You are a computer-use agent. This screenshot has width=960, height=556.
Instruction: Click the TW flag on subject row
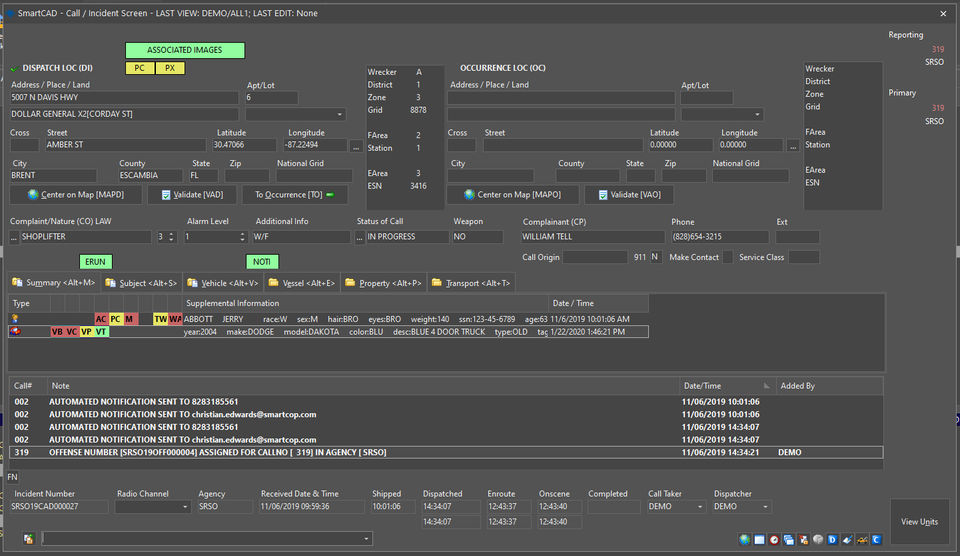point(160,319)
